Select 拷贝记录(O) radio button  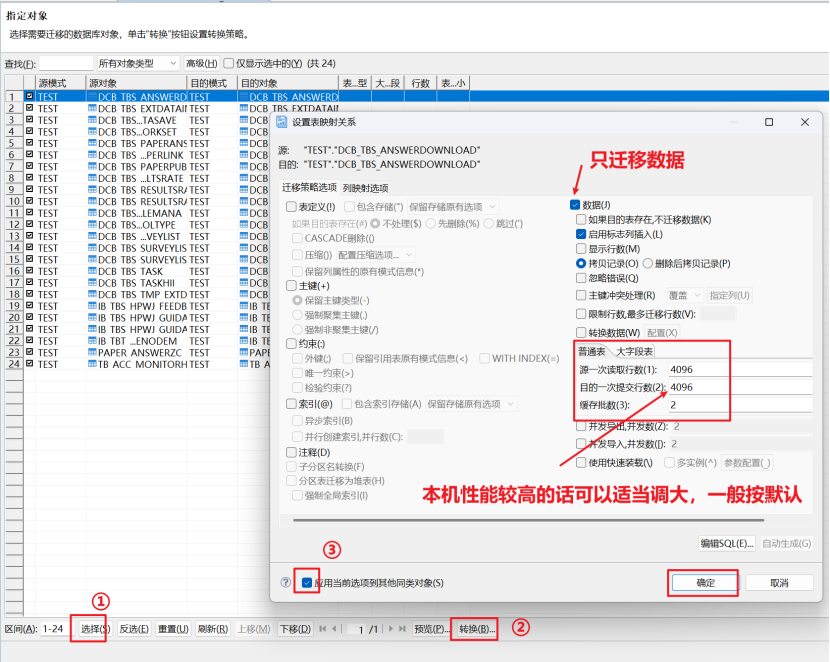click(x=581, y=264)
